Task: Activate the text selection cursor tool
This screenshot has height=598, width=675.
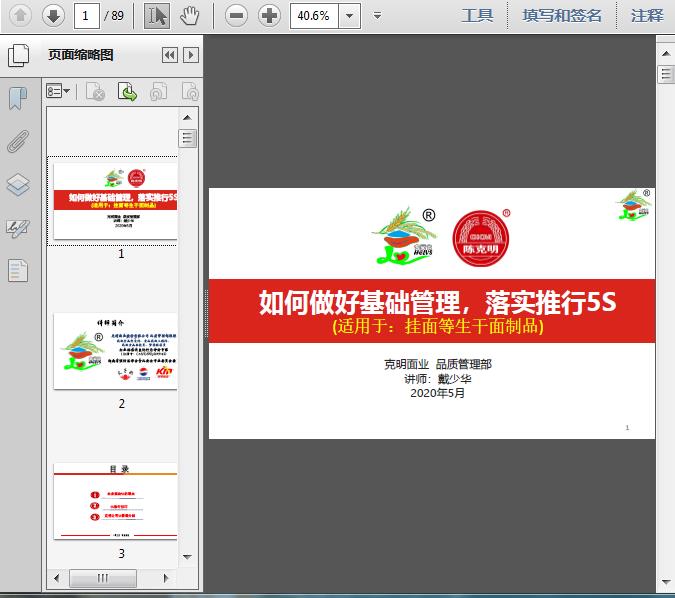Action: pos(157,16)
